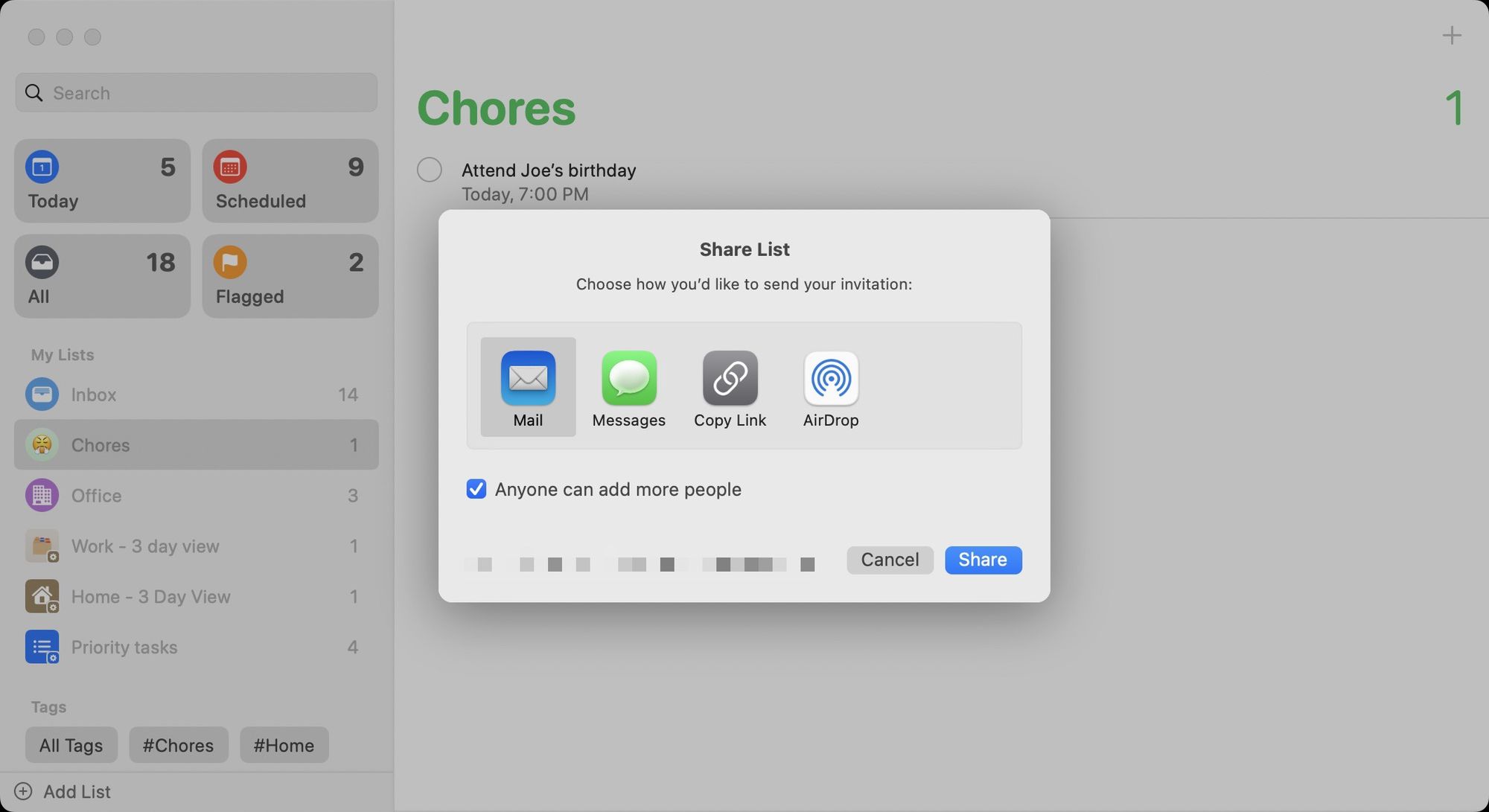The width and height of the screenshot is (1489, 812).
Task: Select the Flagged flag icon
Action: pos(231,262)
